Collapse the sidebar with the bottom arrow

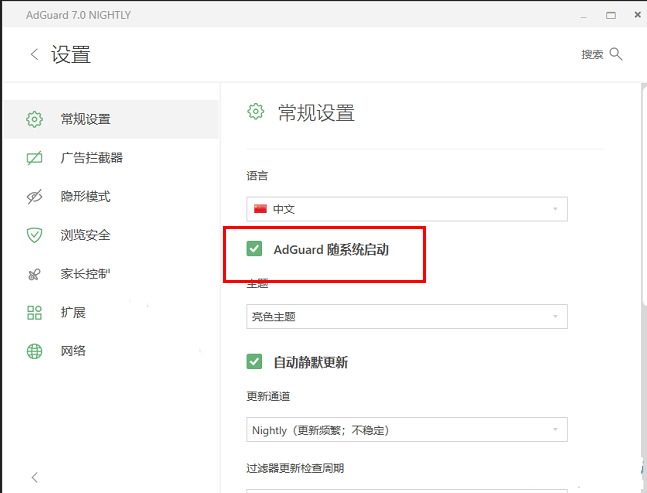35,477
